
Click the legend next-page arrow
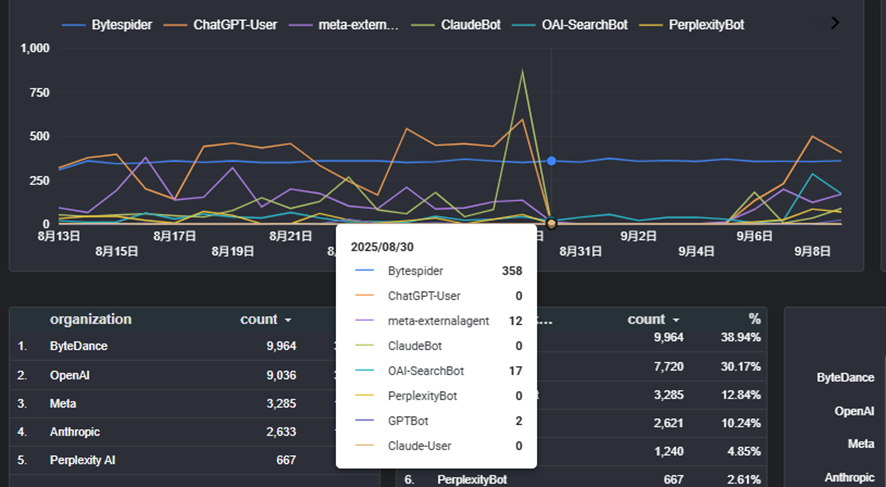[835, 23]
